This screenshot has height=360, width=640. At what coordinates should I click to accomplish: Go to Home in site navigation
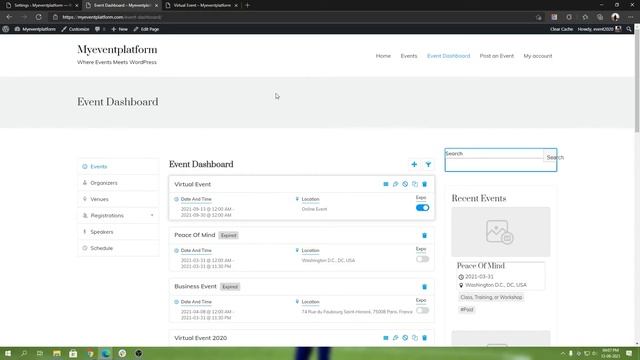tap(383, 56)
